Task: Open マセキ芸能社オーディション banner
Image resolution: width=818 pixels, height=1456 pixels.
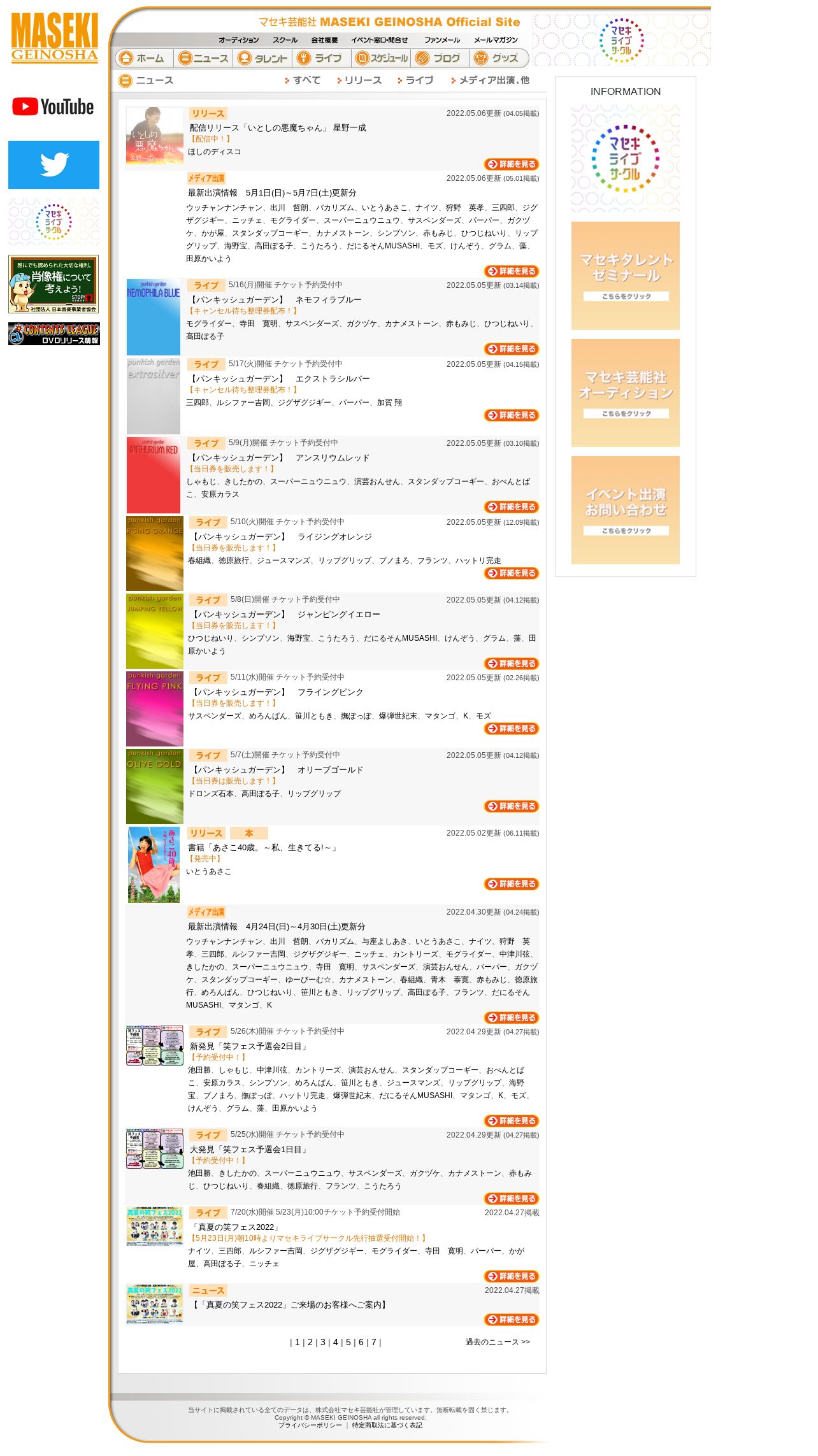Action: click(625, 393)
